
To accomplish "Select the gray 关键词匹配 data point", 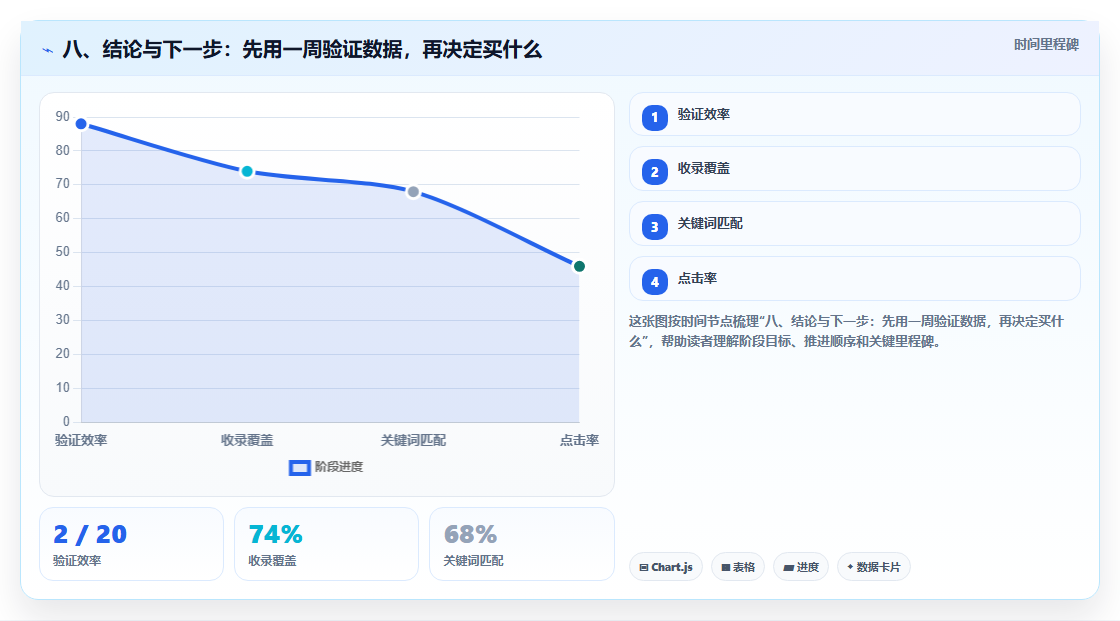I will click(413, 192).
